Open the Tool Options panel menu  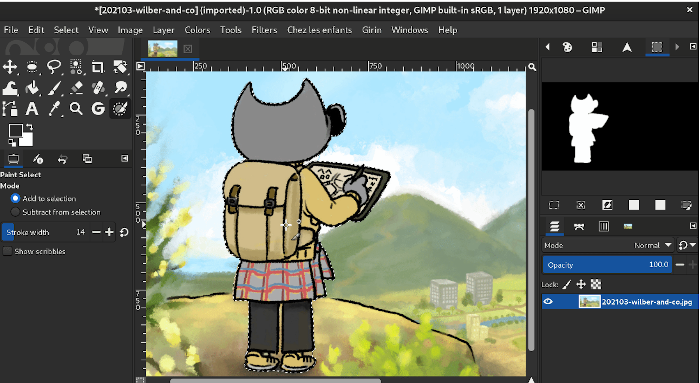125,158
